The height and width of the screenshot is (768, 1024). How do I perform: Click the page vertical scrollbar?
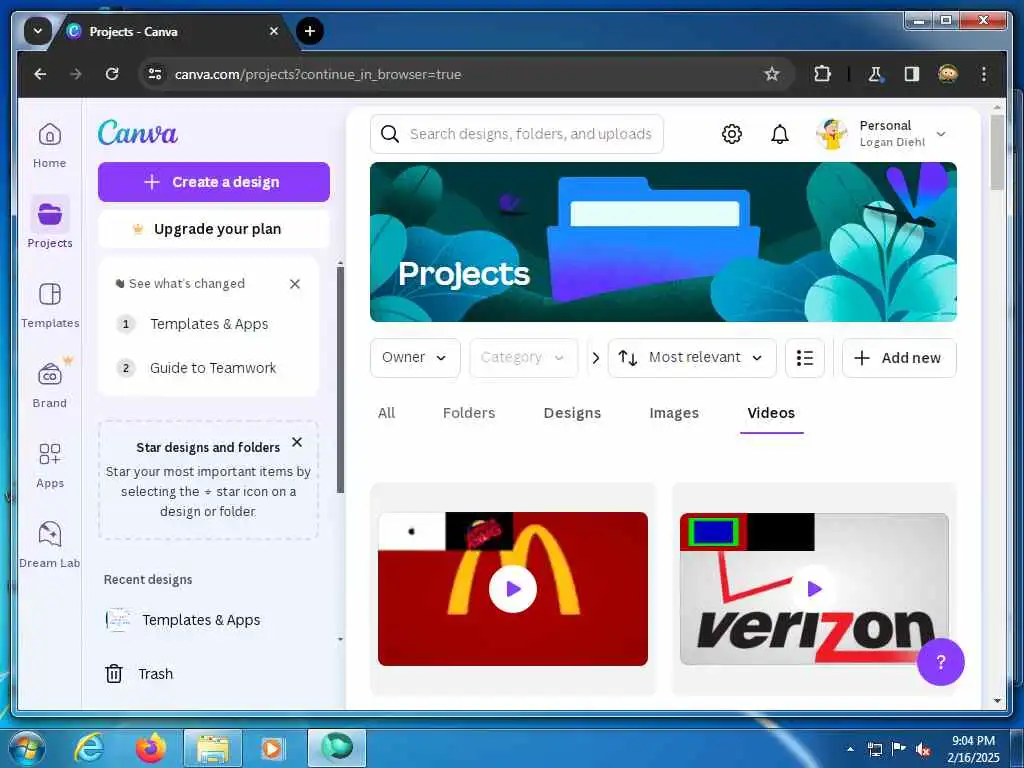click(x=997, y=152)
